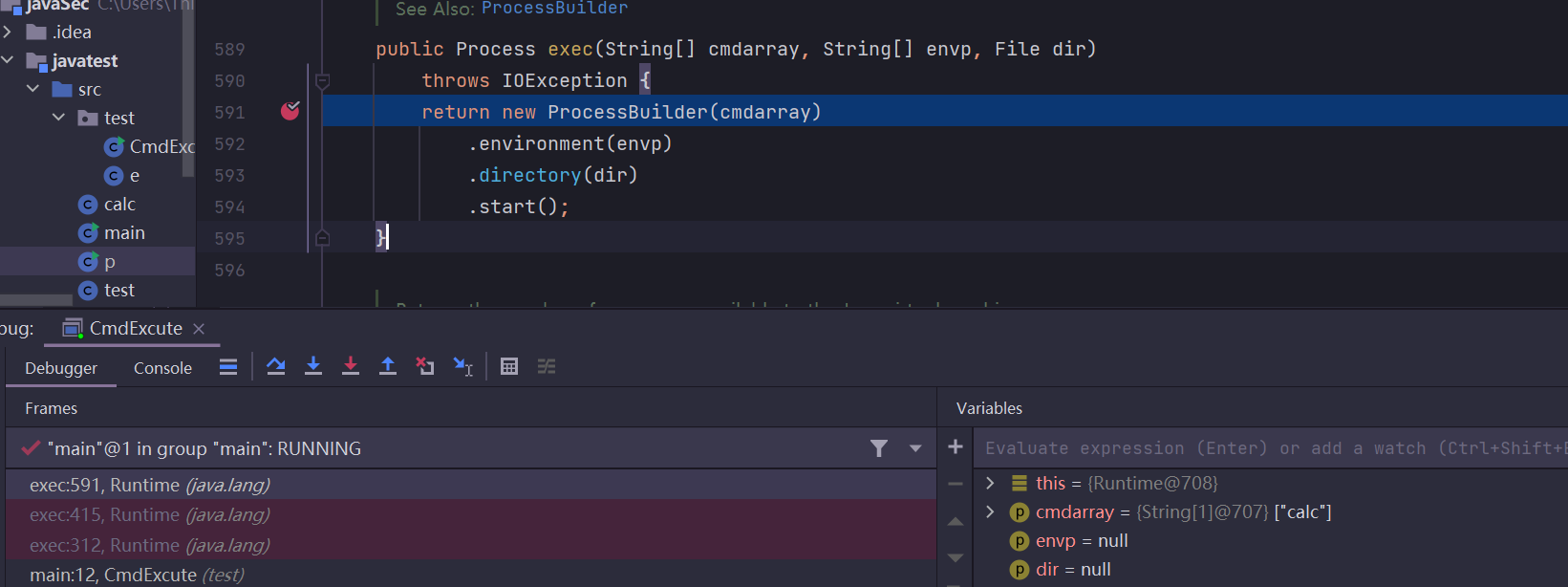The image size is (1568, 587).
Task: Open the thread selector dropdown arrow
Action: point(915,448)
